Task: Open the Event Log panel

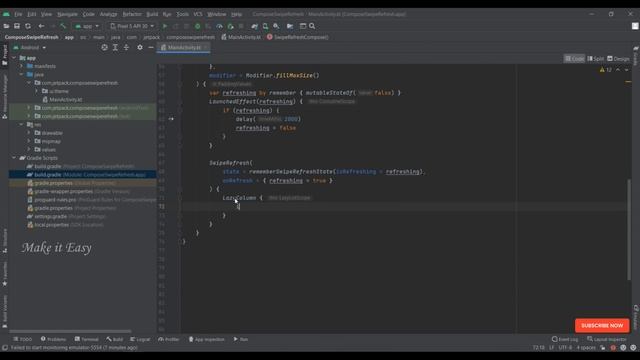Action: [565, 340]
